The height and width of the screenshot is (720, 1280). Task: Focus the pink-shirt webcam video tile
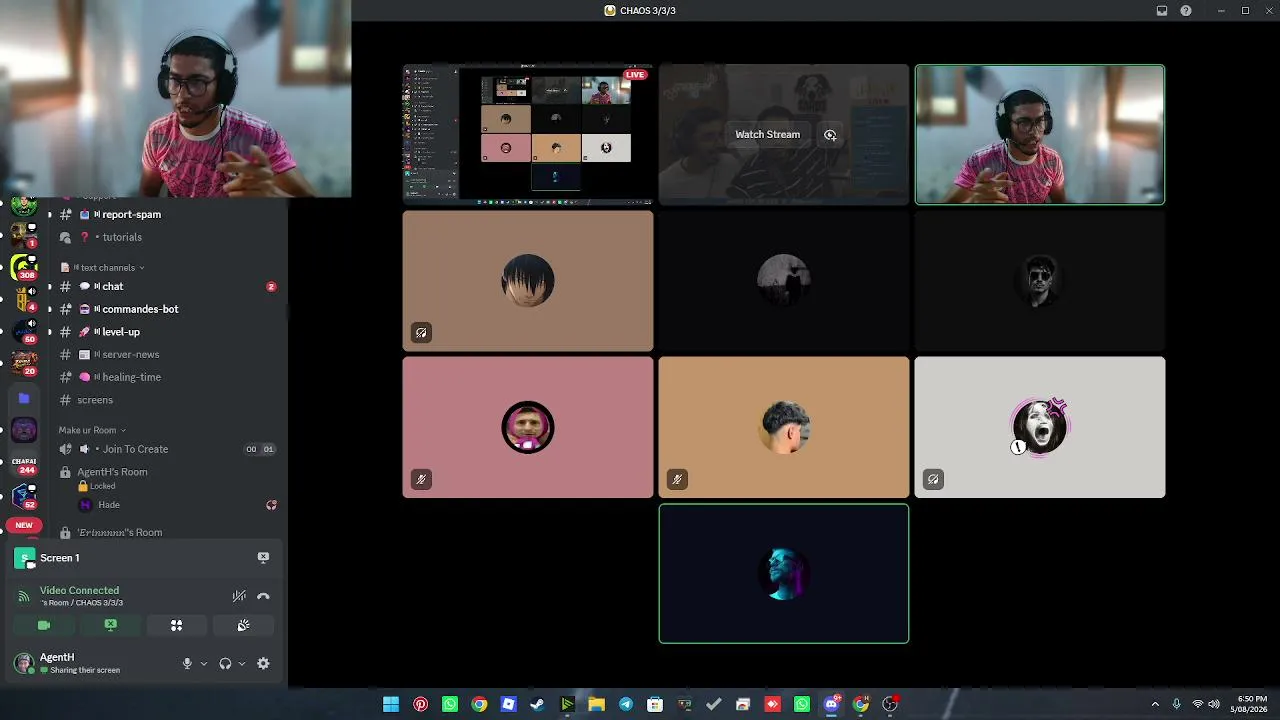[x=1040, y=134]
